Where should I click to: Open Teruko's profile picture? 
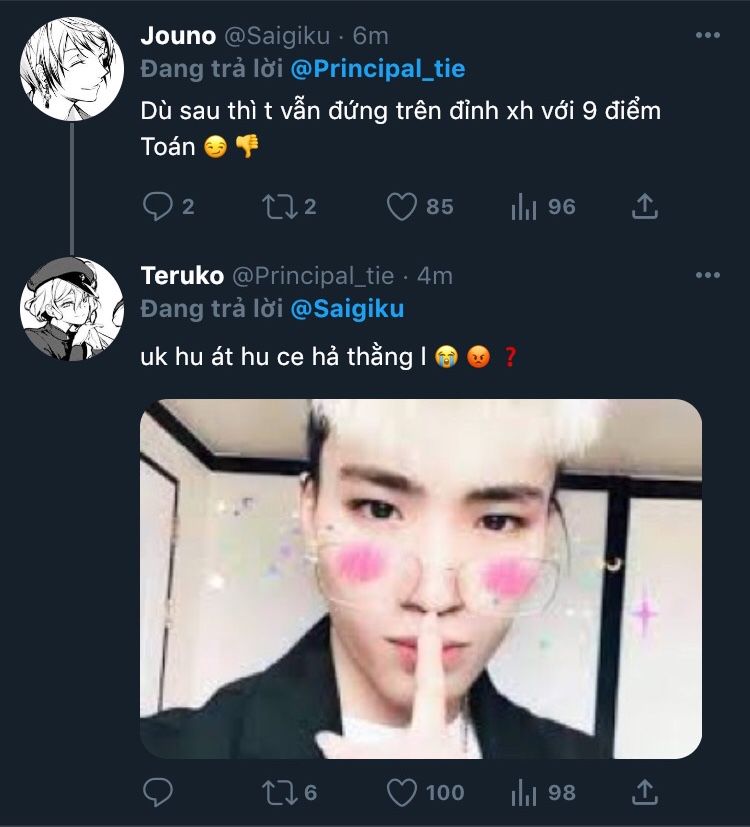(x=72, y=308)
